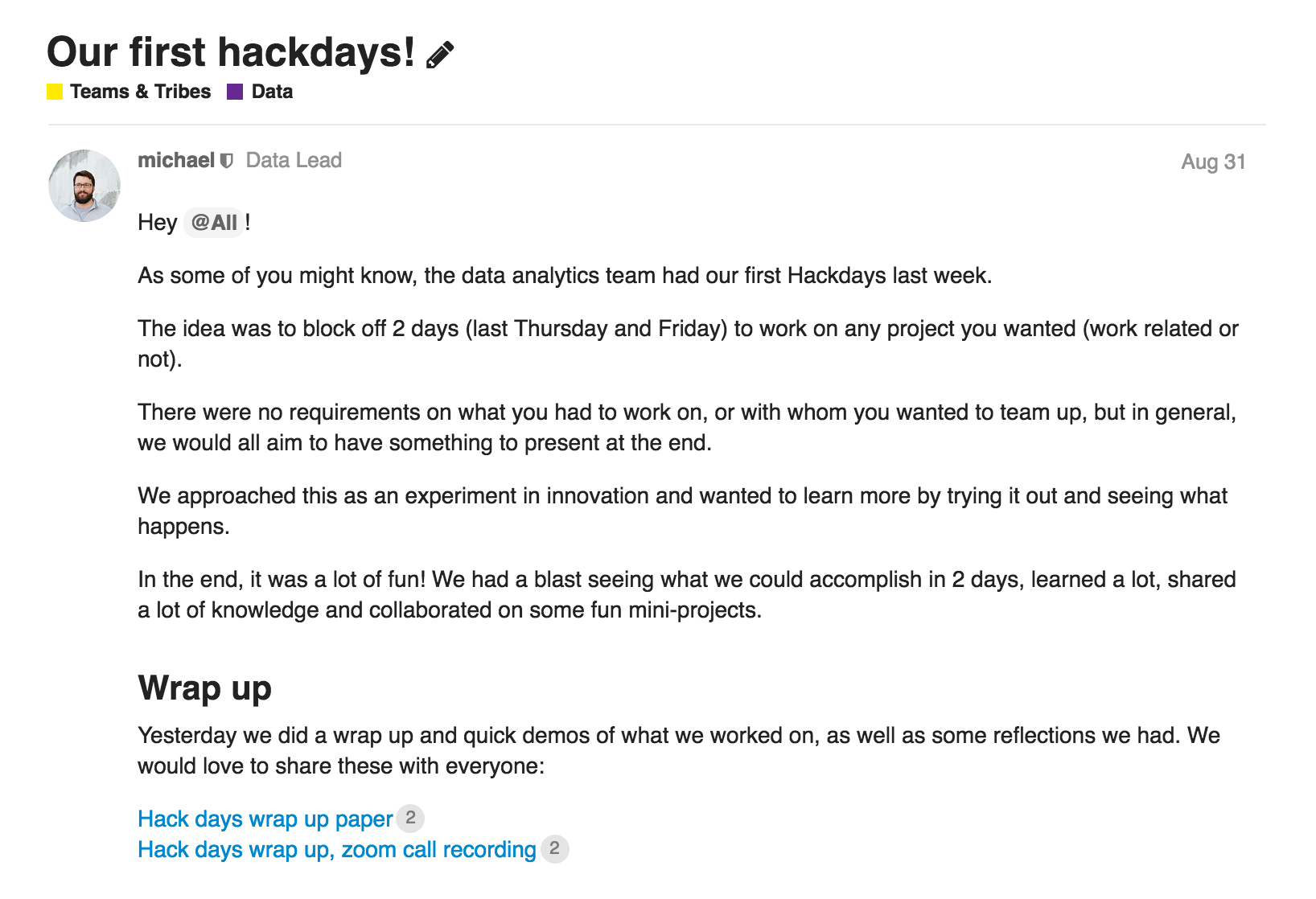Viewport: 1316px width, 899px height.
Task: Select the Teams & Tribes tag
Action: click(140, 92)
